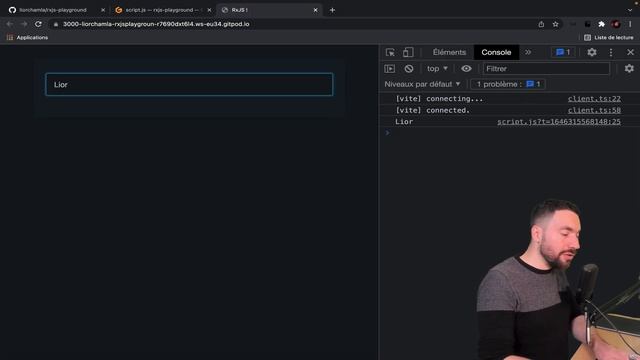Viewport: 640px width, 360px height.
Task: Expand more DevTools tabs chevron
Action: [x=528, y=52]
